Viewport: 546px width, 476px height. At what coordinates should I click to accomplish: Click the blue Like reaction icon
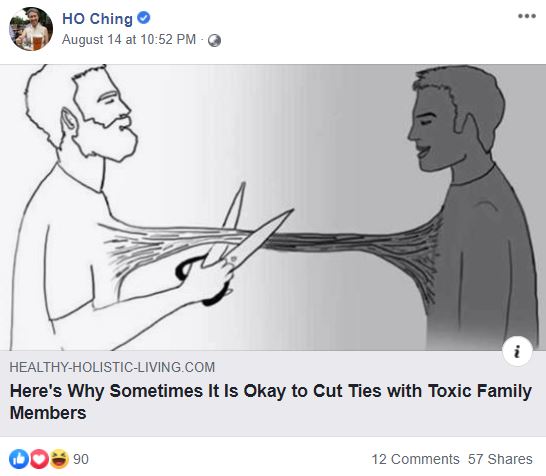pyautogui.click(x=19, y=459)
